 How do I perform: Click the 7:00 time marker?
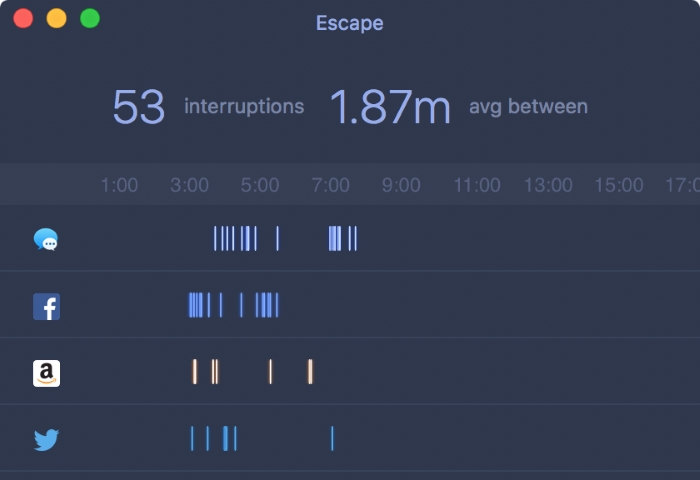coord(330,185)
